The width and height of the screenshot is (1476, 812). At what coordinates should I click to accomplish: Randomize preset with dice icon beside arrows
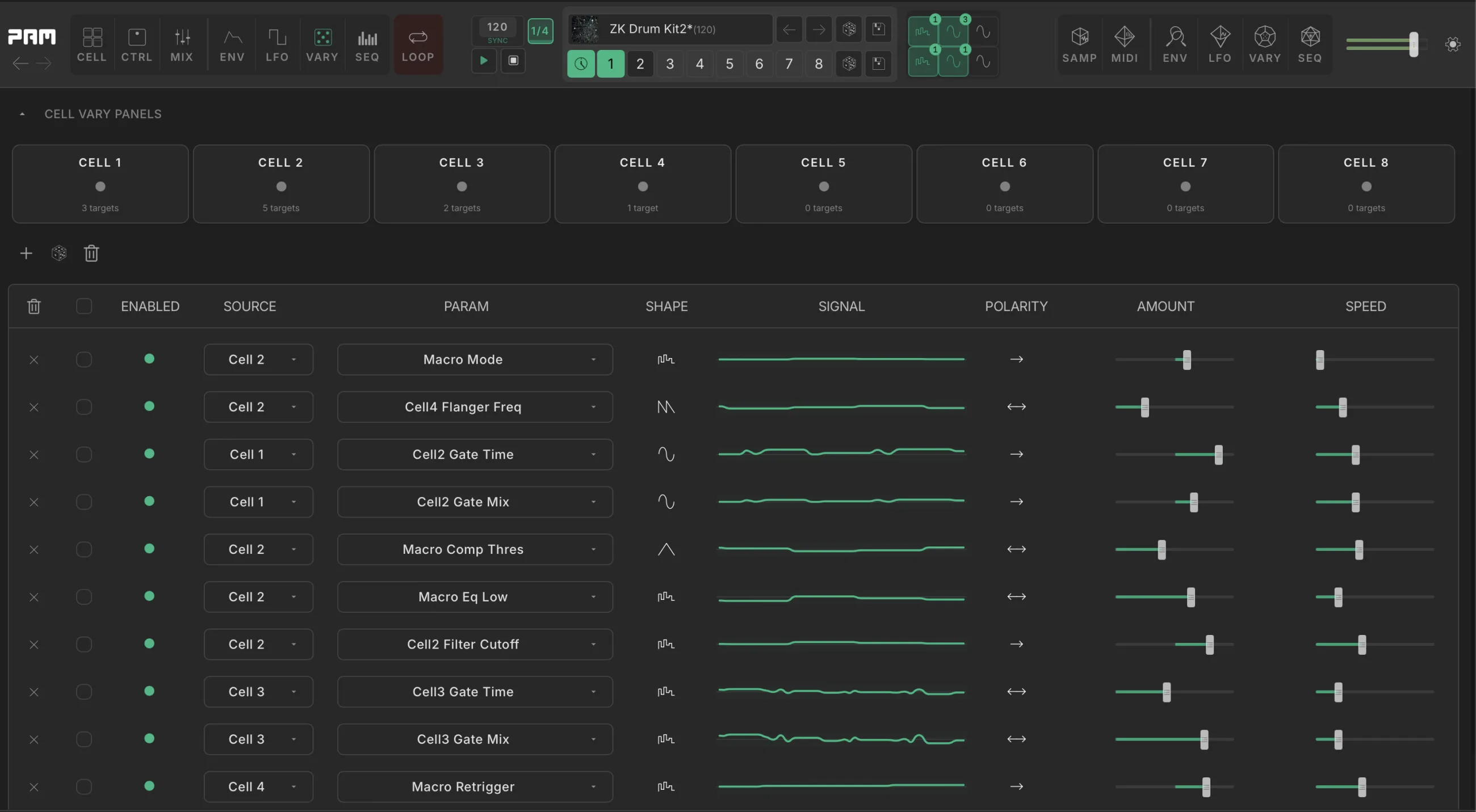849,29
